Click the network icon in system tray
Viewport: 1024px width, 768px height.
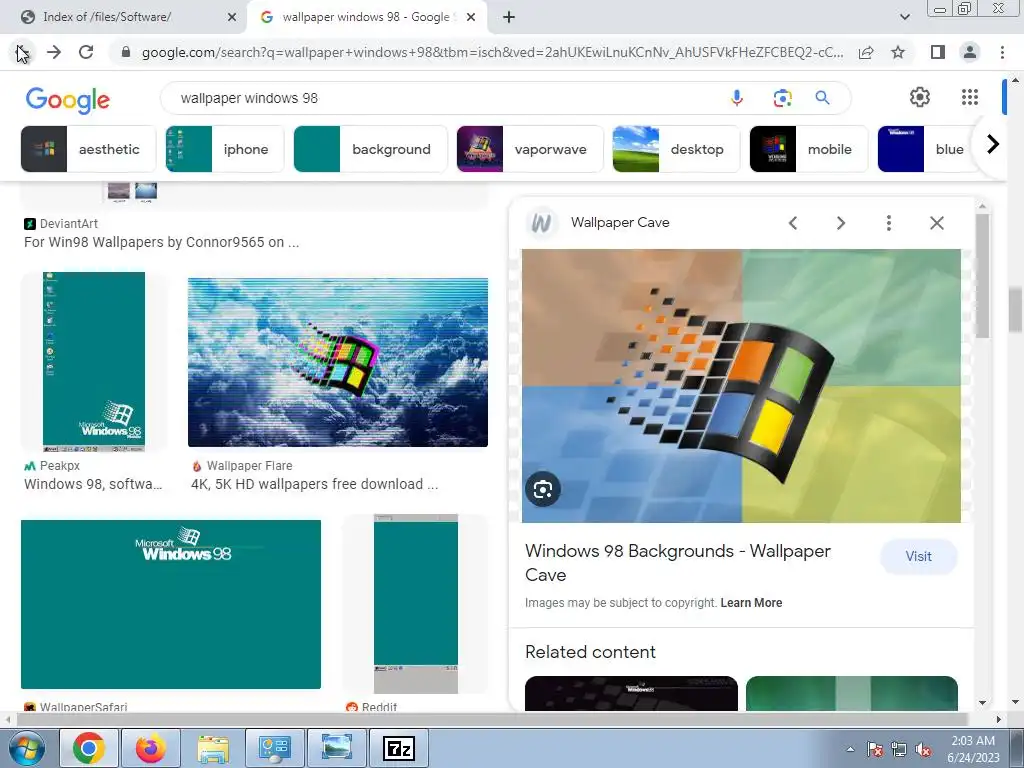899,750
